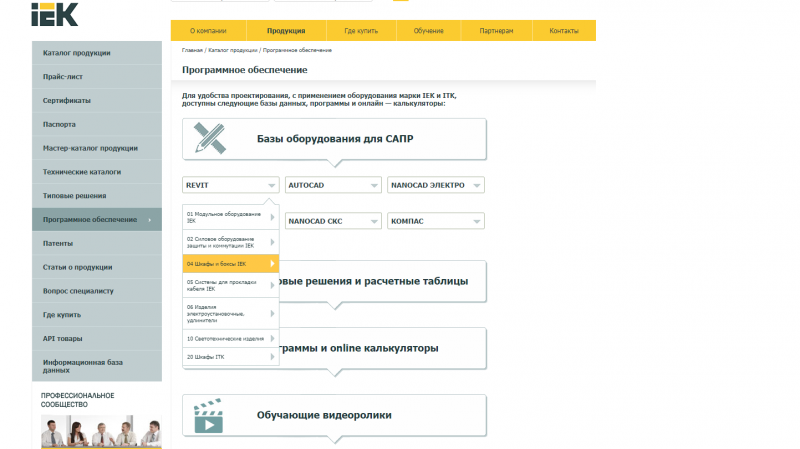800x449 pixels.
Task: Open sidebar 'Мастер-каталог продукции'
Action: pos(97,148)
